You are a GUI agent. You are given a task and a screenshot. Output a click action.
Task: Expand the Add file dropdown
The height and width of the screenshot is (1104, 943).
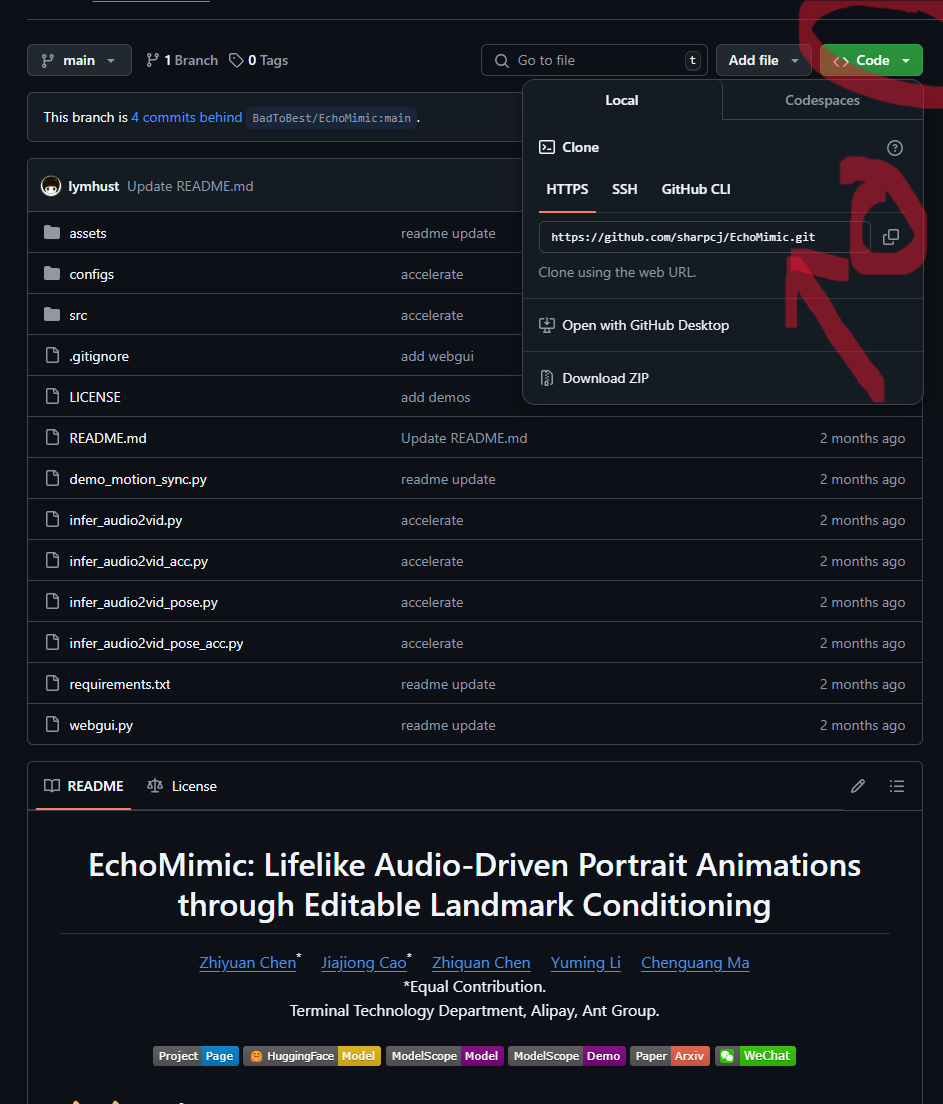click(x=763, y=60)
